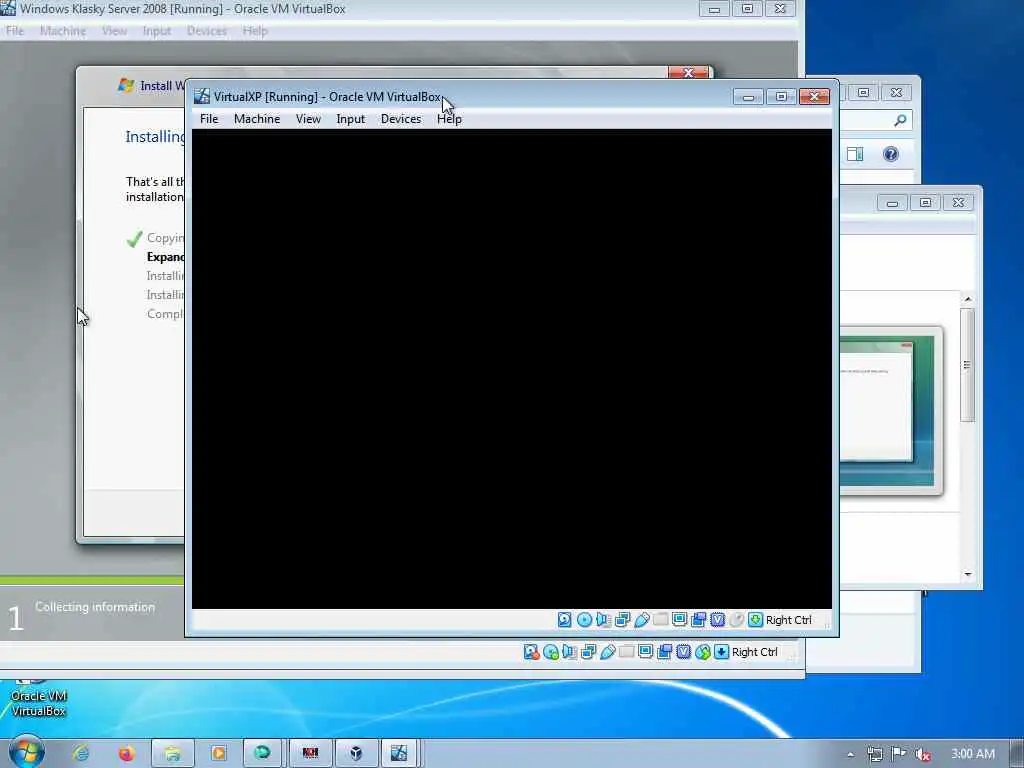Click the window preview thumbnail on right
1024x768 pixels.
891,411
